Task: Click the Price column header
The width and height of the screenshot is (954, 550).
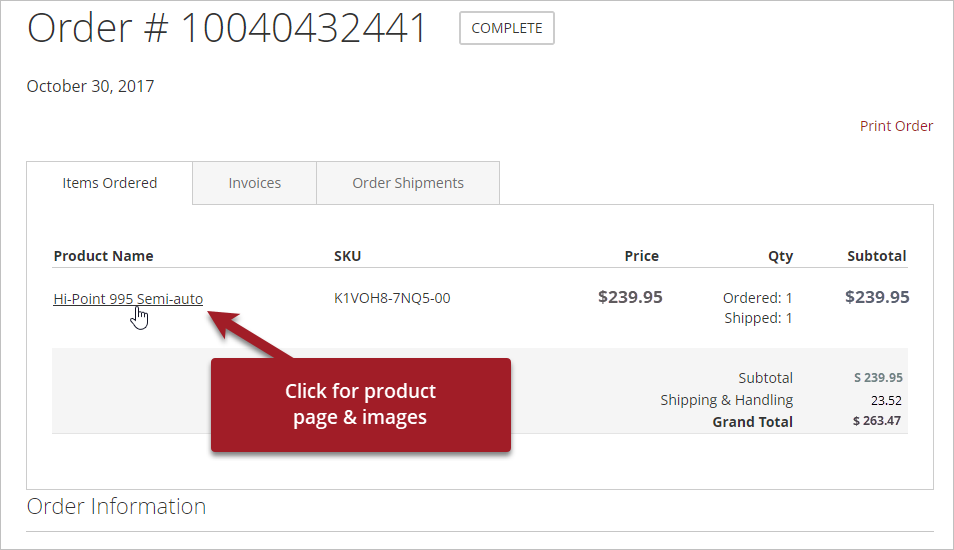Action: tap(641, 256)
